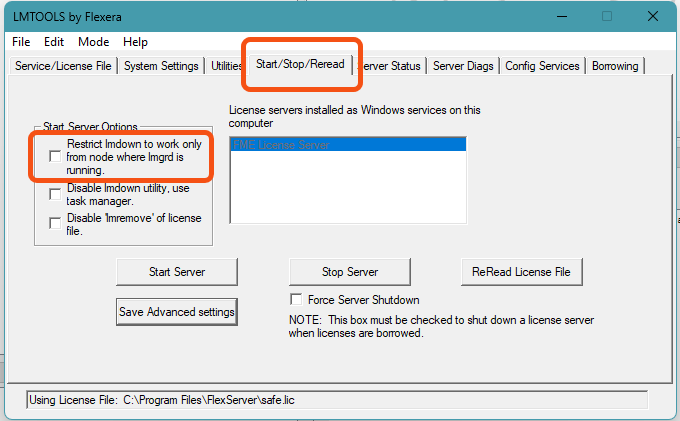This screenshot has height=421, width=680.
Task: Open the File menu
Action: click(21, 42)
